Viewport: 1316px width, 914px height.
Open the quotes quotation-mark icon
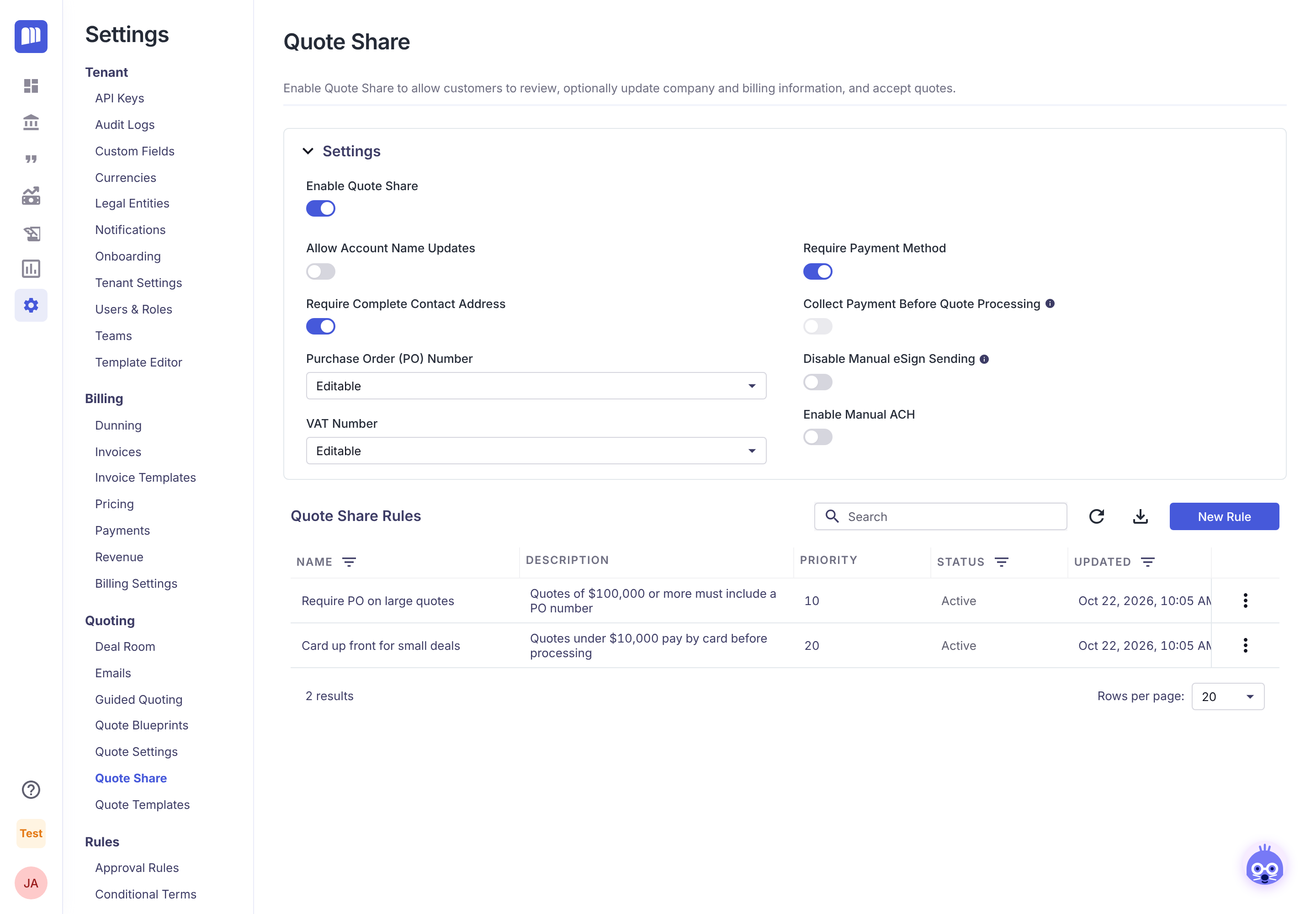pos(31,159)
